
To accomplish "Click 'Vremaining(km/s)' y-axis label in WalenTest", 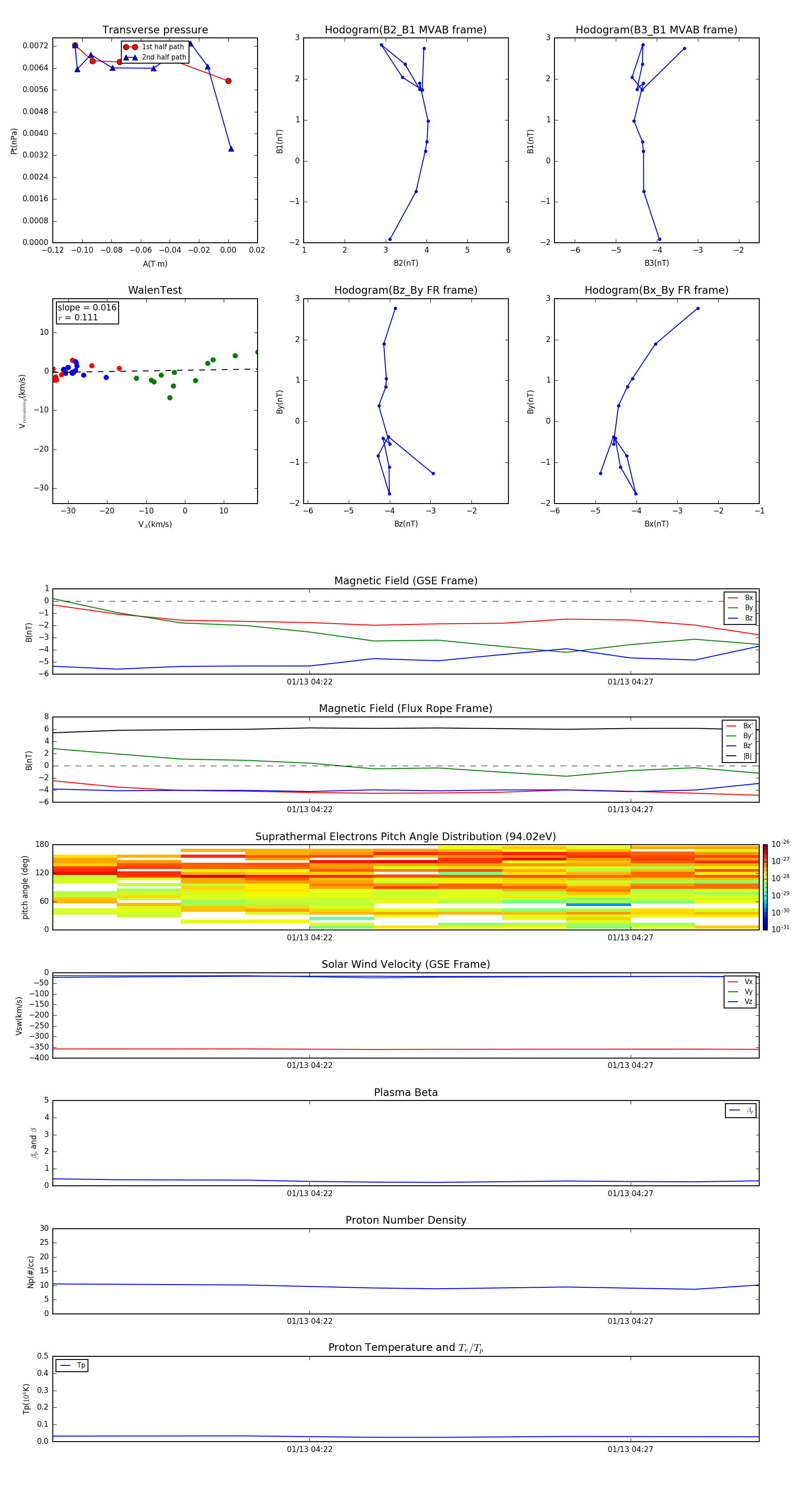I will click(x=22, y=401).
